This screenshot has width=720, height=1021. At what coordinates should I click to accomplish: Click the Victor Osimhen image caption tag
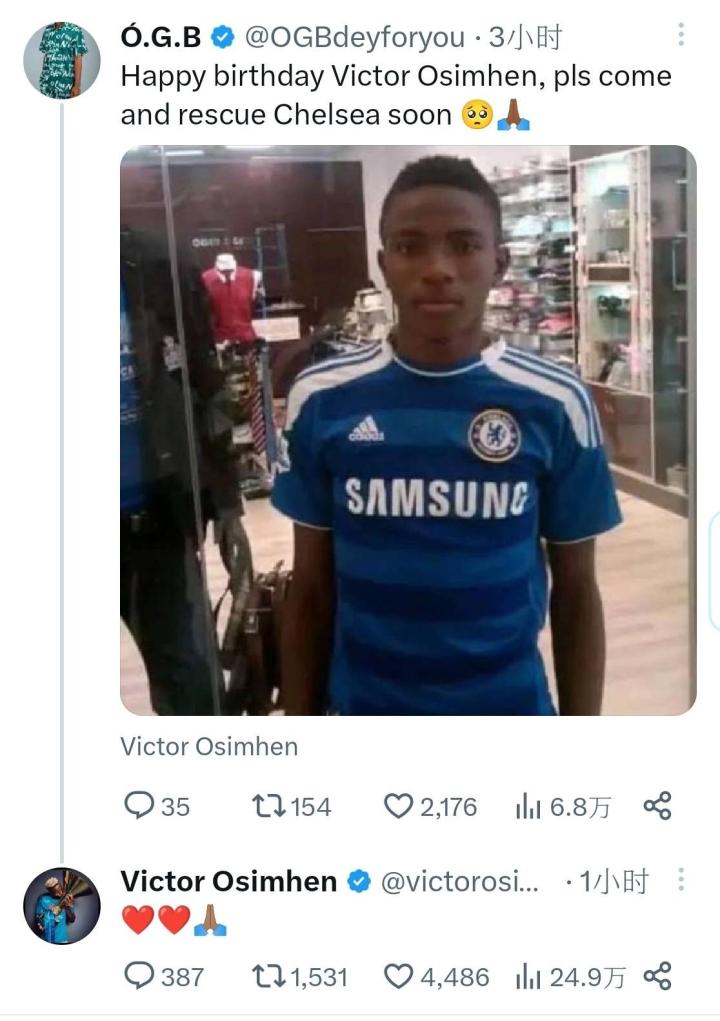(x=209, y=746)
